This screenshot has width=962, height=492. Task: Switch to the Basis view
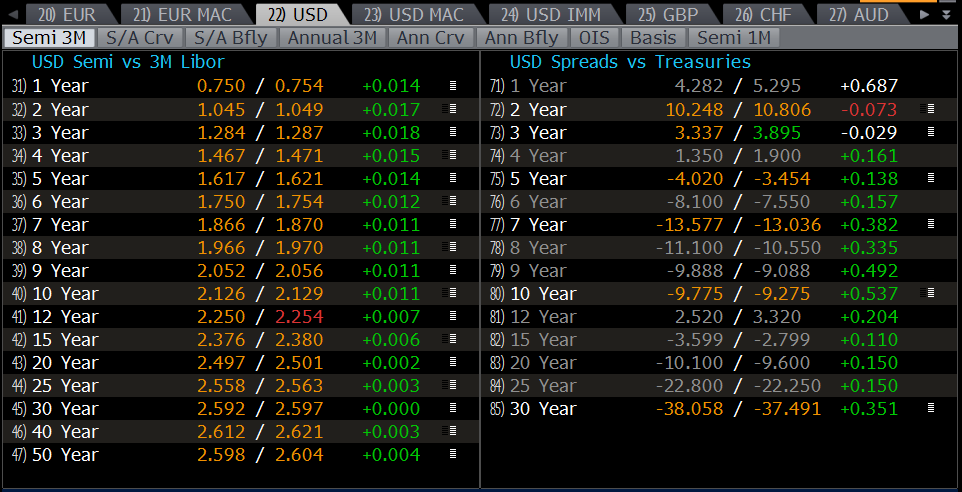coord(652,38)
